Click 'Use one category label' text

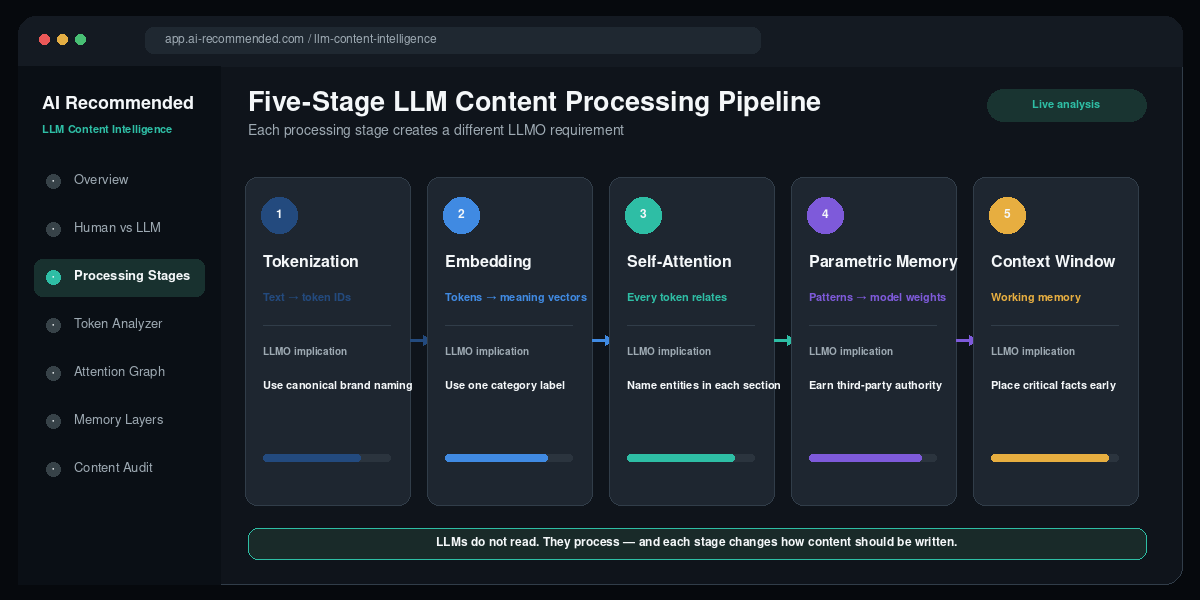[x=505, y=386]
